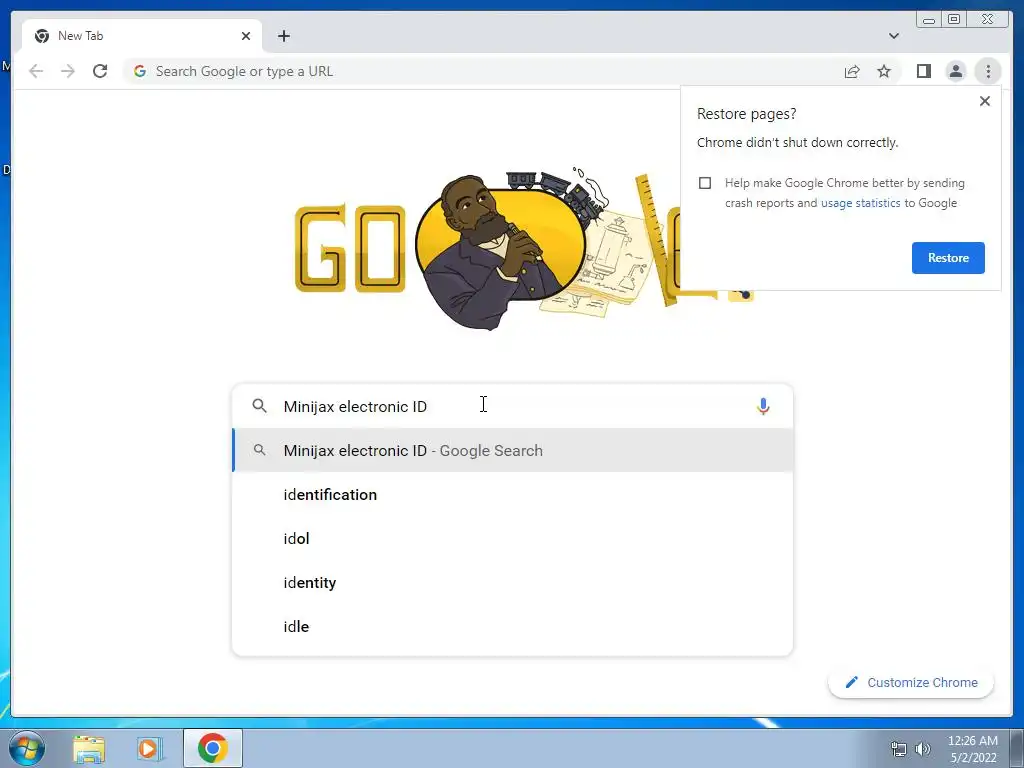Enable sending crash reports checkbox
This screenshot has width=1024, height=768.
click(x=705, y=183)
